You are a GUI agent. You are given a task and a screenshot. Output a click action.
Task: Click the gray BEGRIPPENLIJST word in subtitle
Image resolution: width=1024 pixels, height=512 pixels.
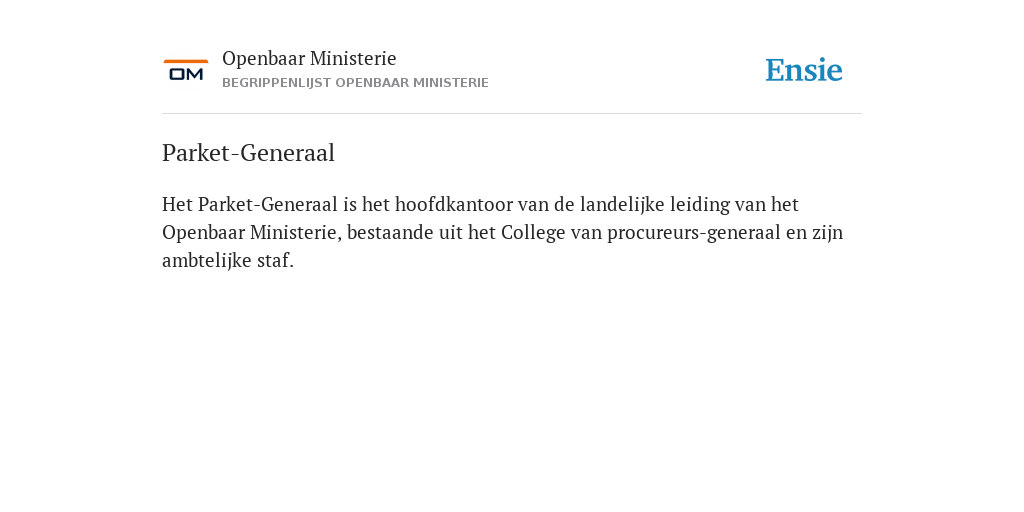tap(277, 83)
